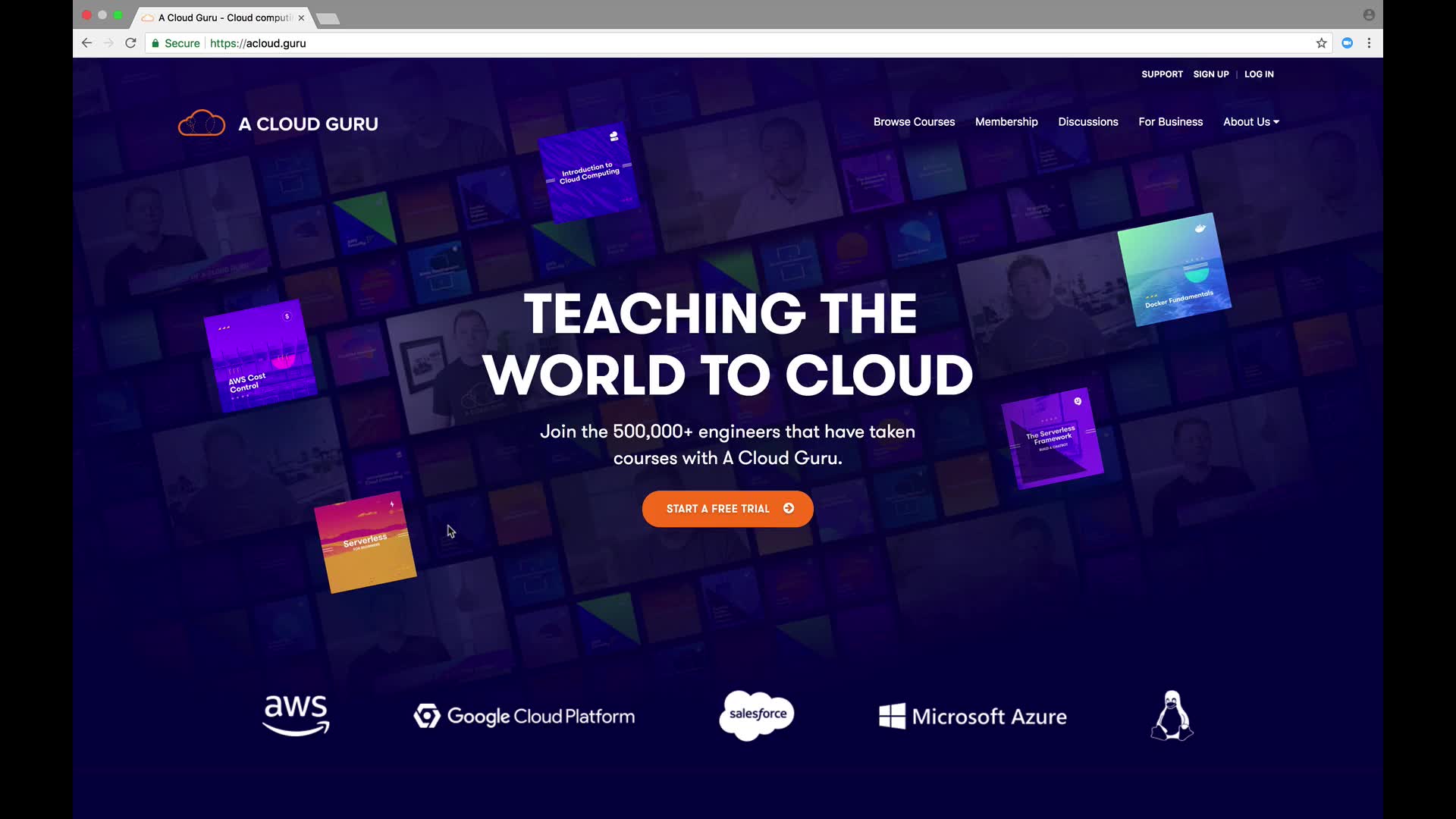Viewport: 1456px width, 819px height.
Task: Open Chrome's three-dot menu
Action: point(1369,43)
